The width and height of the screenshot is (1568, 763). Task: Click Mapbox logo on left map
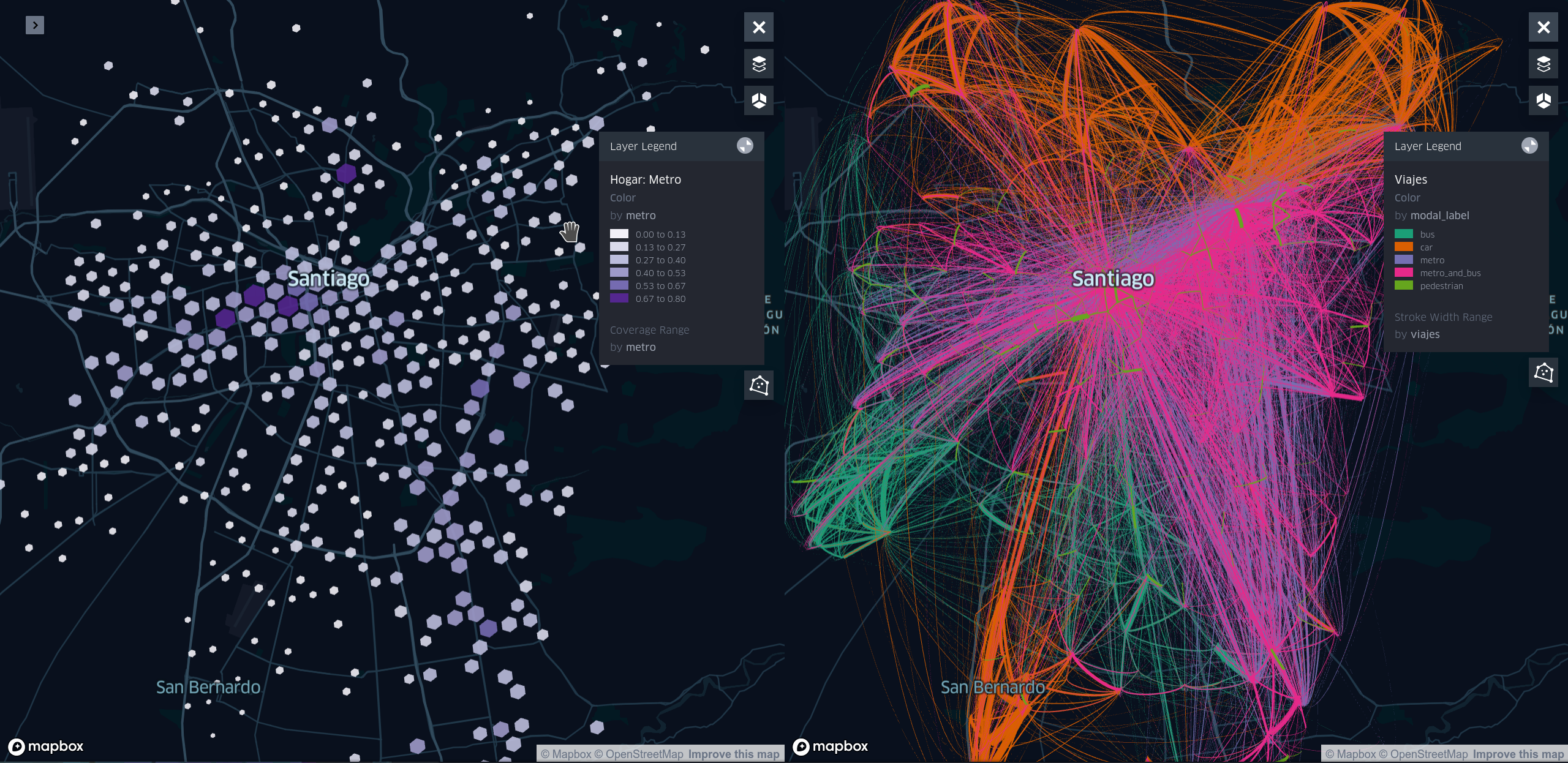click(46, 746)
